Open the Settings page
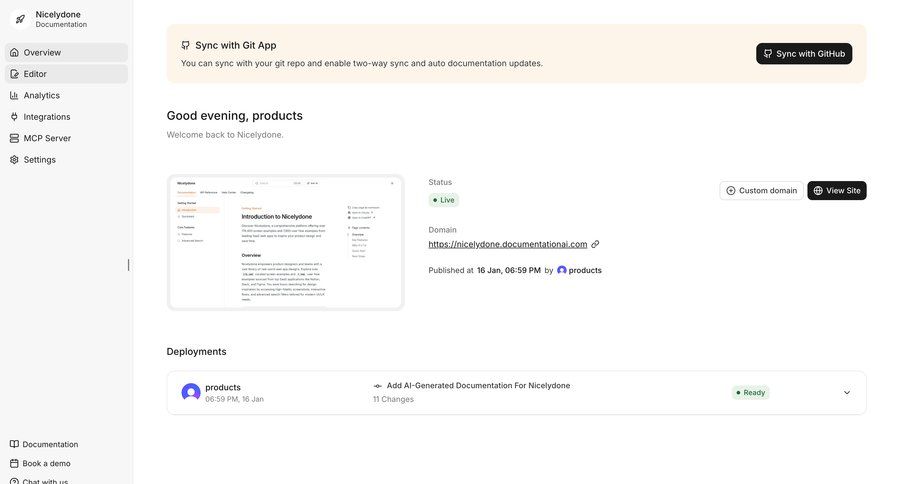The width and height of the screenshot is (900, 484). (x=39, y=160)
